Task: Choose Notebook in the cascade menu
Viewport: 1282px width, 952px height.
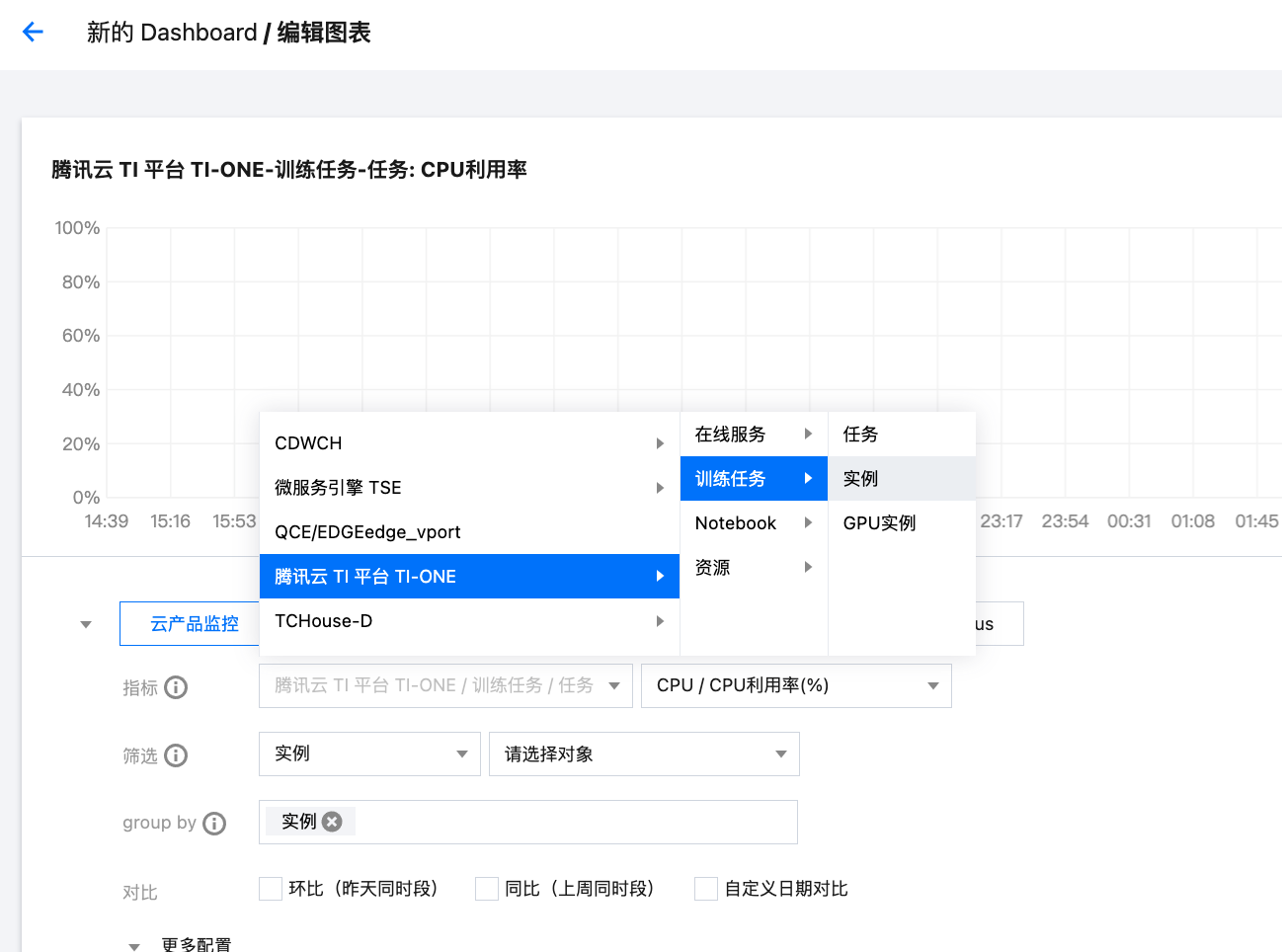Action: 736,523
